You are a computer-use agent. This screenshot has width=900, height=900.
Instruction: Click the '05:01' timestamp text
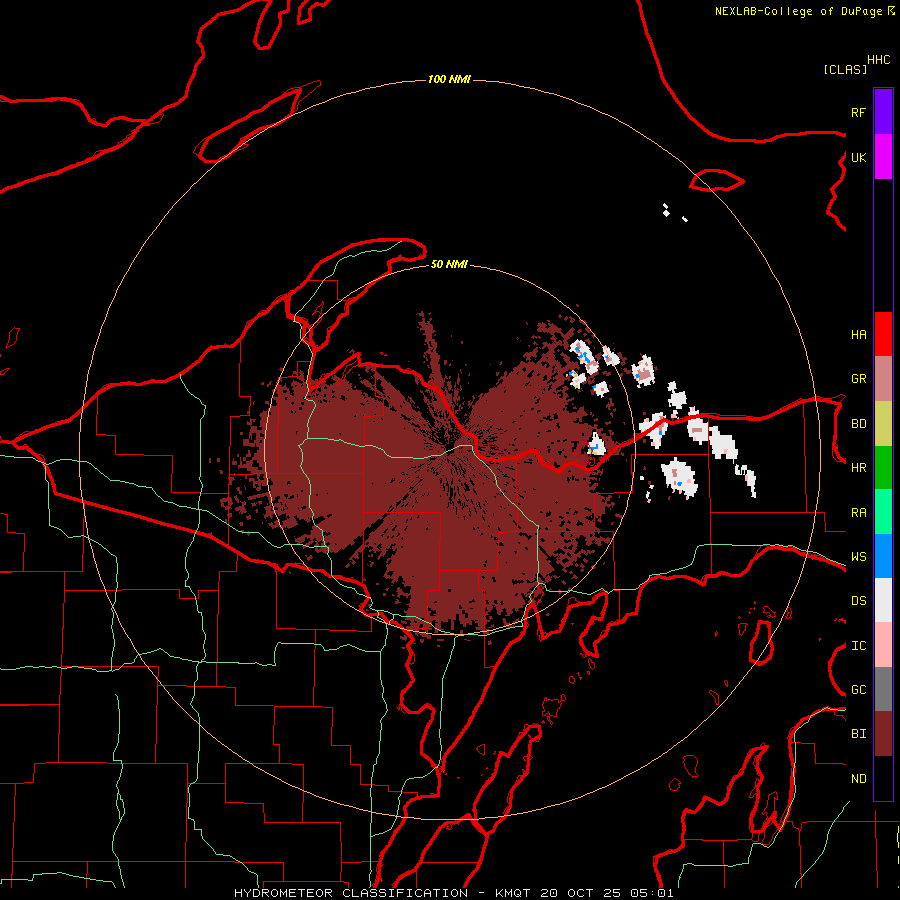pos(651,893)
